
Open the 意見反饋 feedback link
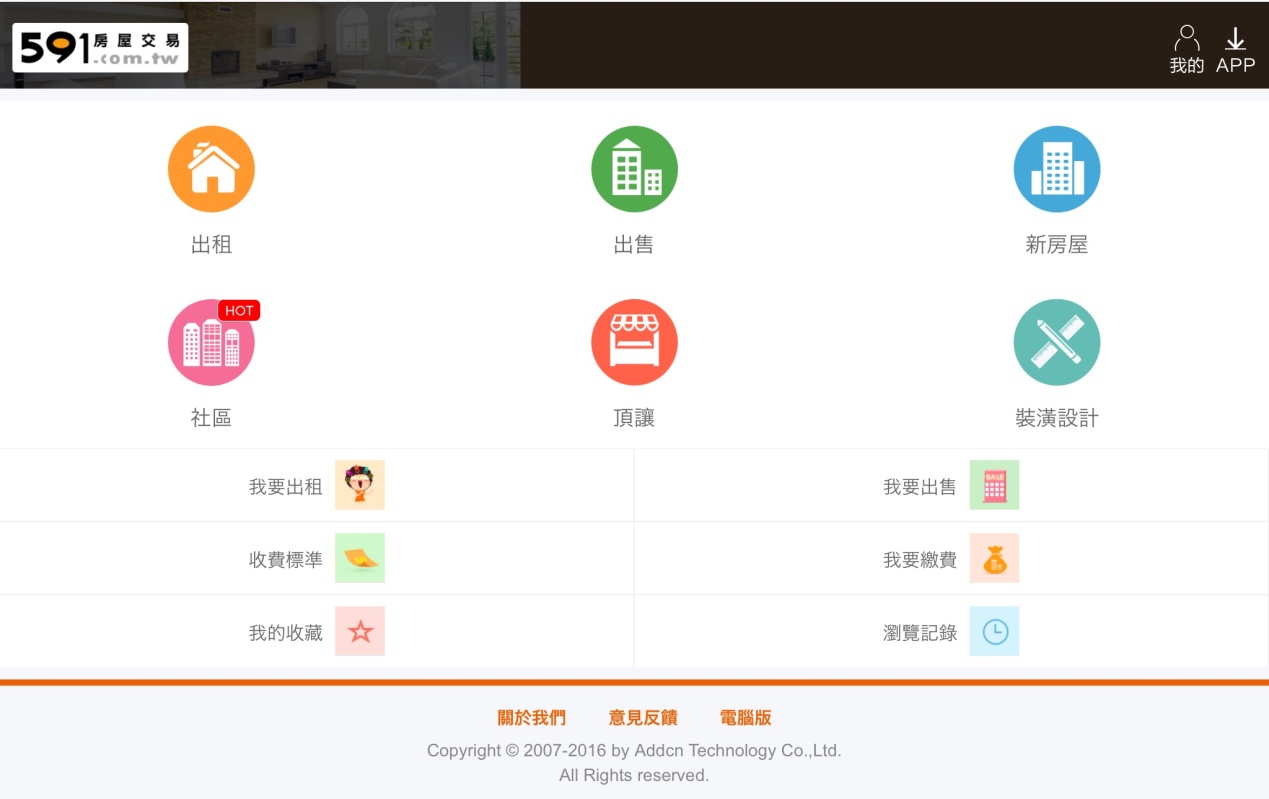[x=643, y=718]
